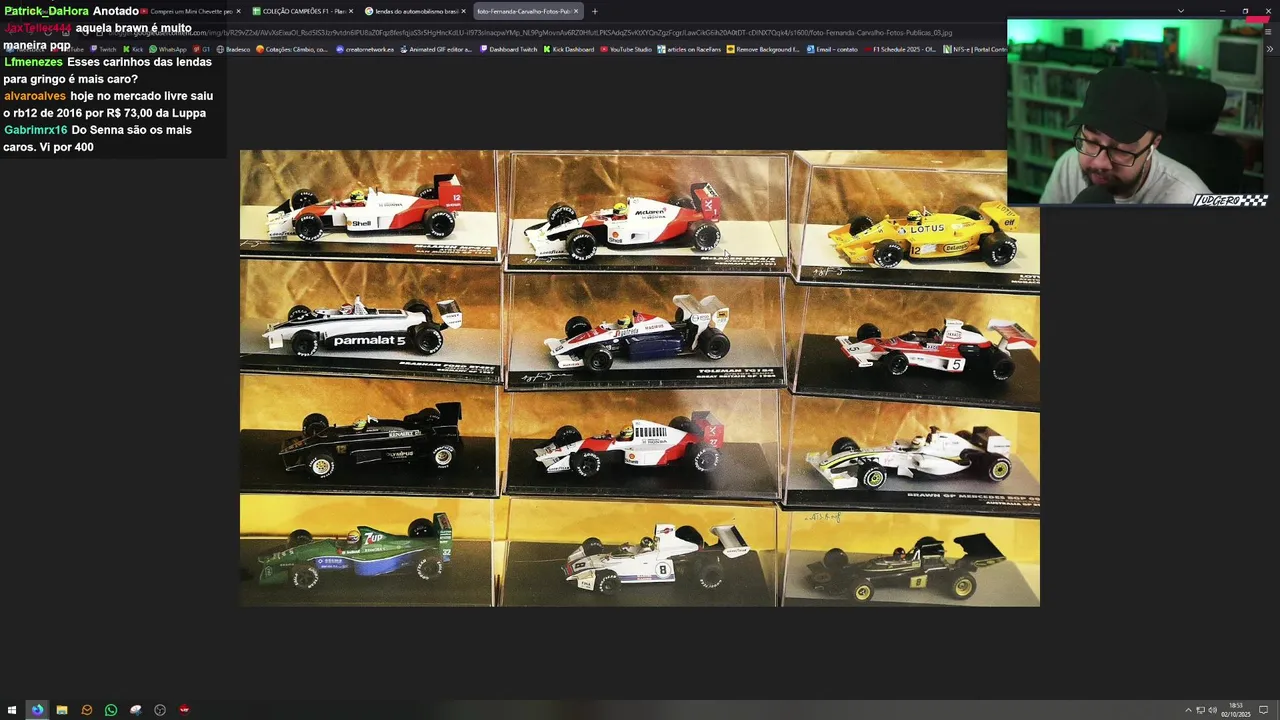Viewport: 1280px width, 720px height.
Task: Close the COLEÇÃO CAMPEÕES F1 tab
Action: [x=352, y=11]
